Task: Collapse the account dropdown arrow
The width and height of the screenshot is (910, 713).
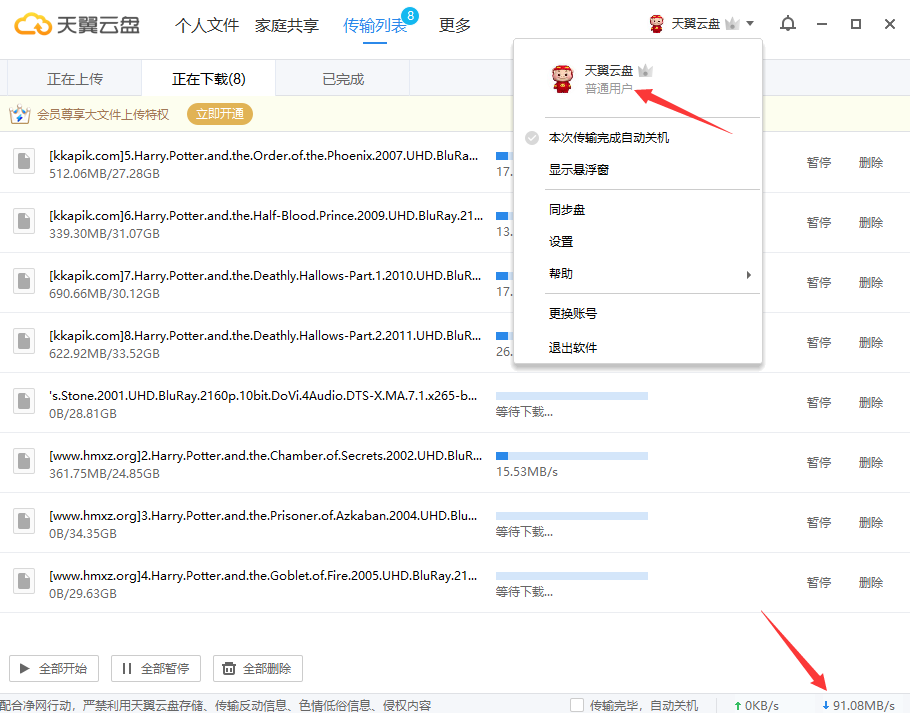Action: pyautogui.click(x=750, y=24)
